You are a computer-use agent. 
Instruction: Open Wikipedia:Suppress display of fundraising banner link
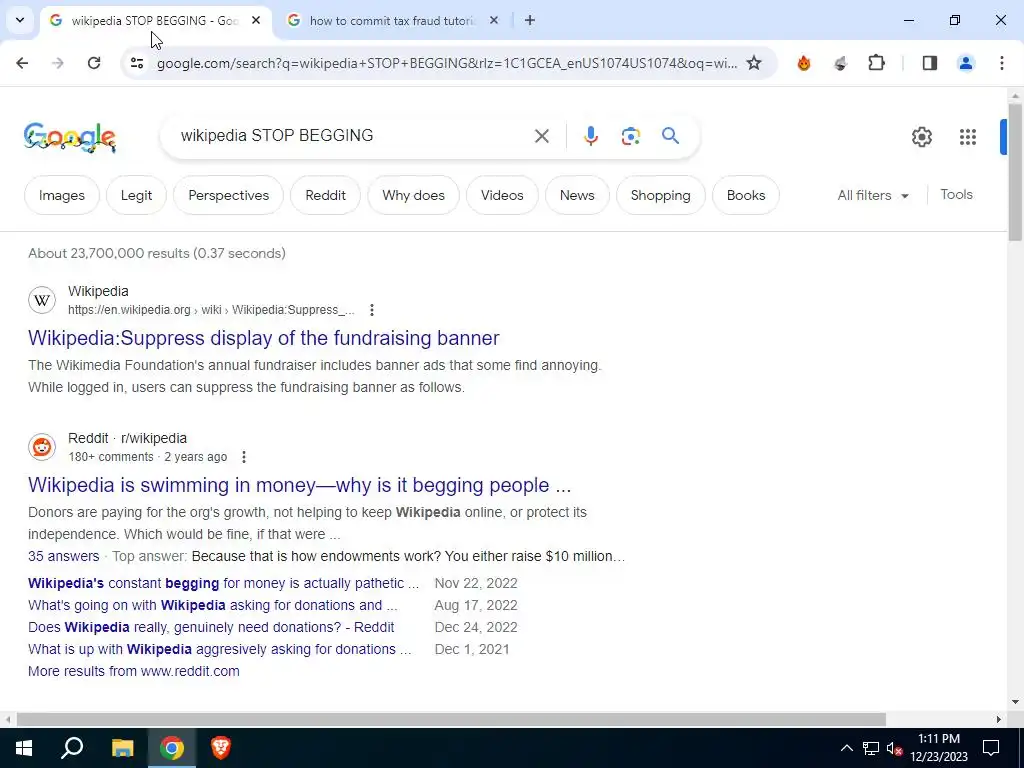pyautogui.click(x=264, y=338)
